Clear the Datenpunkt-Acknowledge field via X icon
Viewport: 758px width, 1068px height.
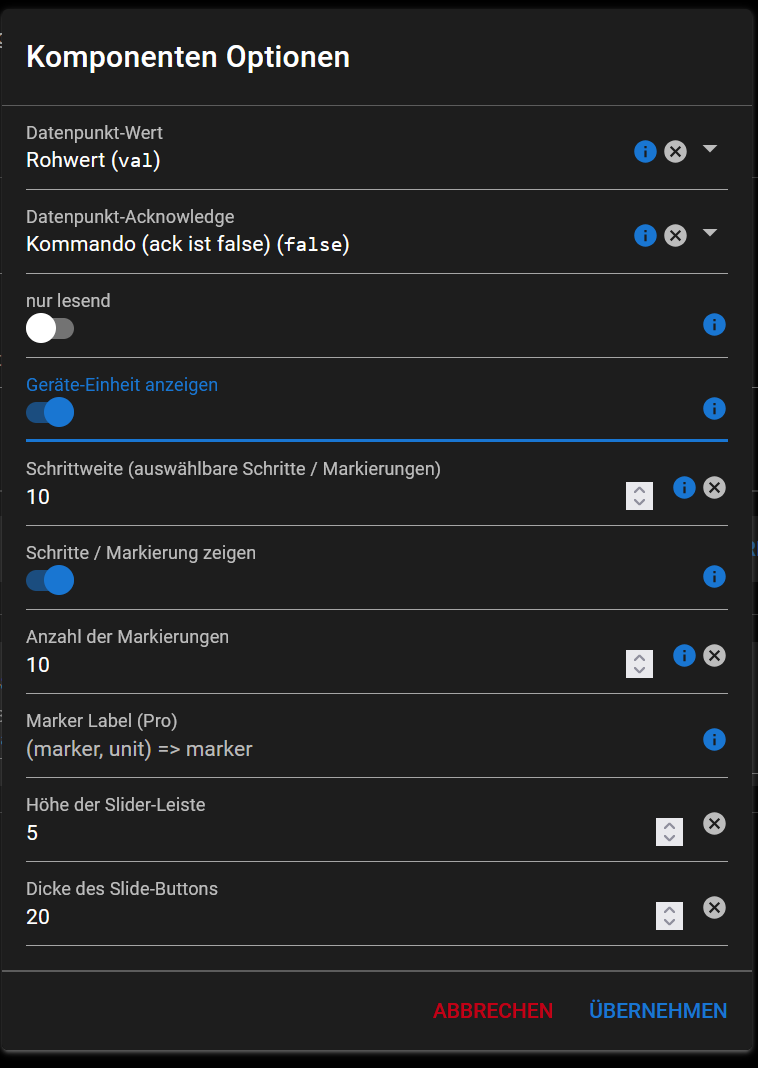pyautogui.click(x=676, y=235)
